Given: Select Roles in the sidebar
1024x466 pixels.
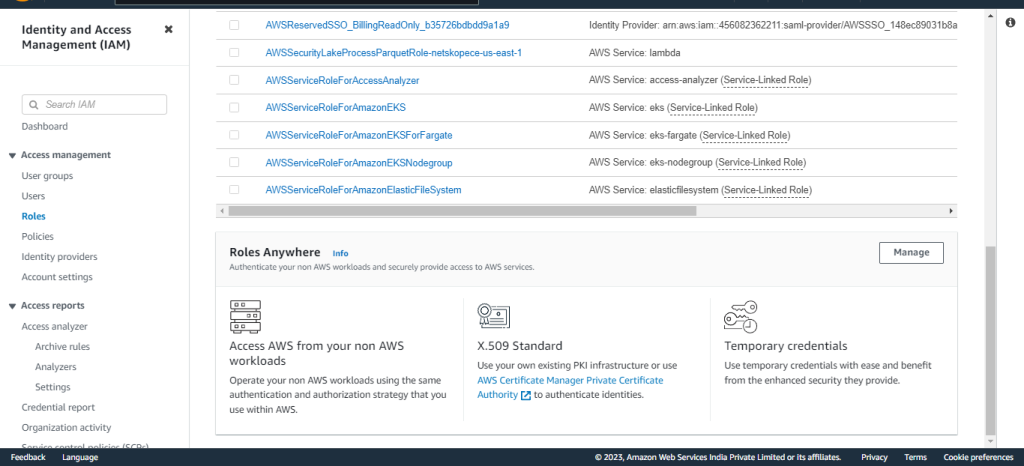Looking at the screenshot, I should 33,216.
